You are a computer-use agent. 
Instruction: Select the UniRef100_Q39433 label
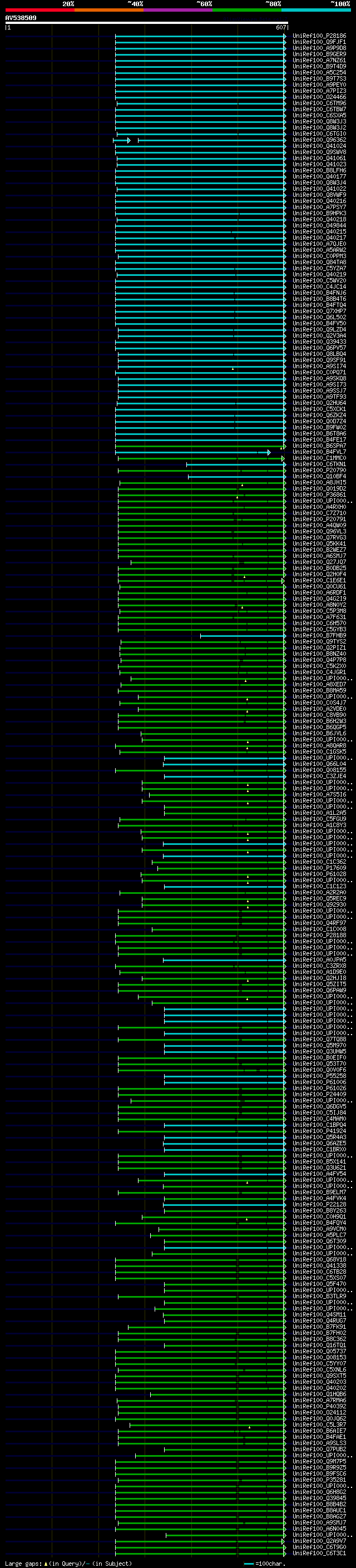click(x=319, y=342)
